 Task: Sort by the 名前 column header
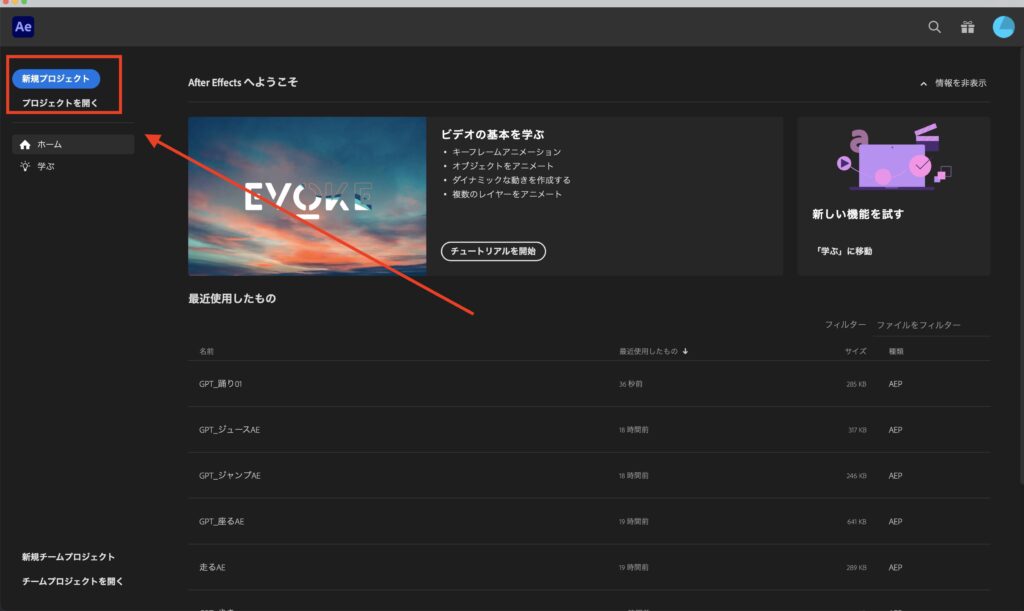(206, 351)
